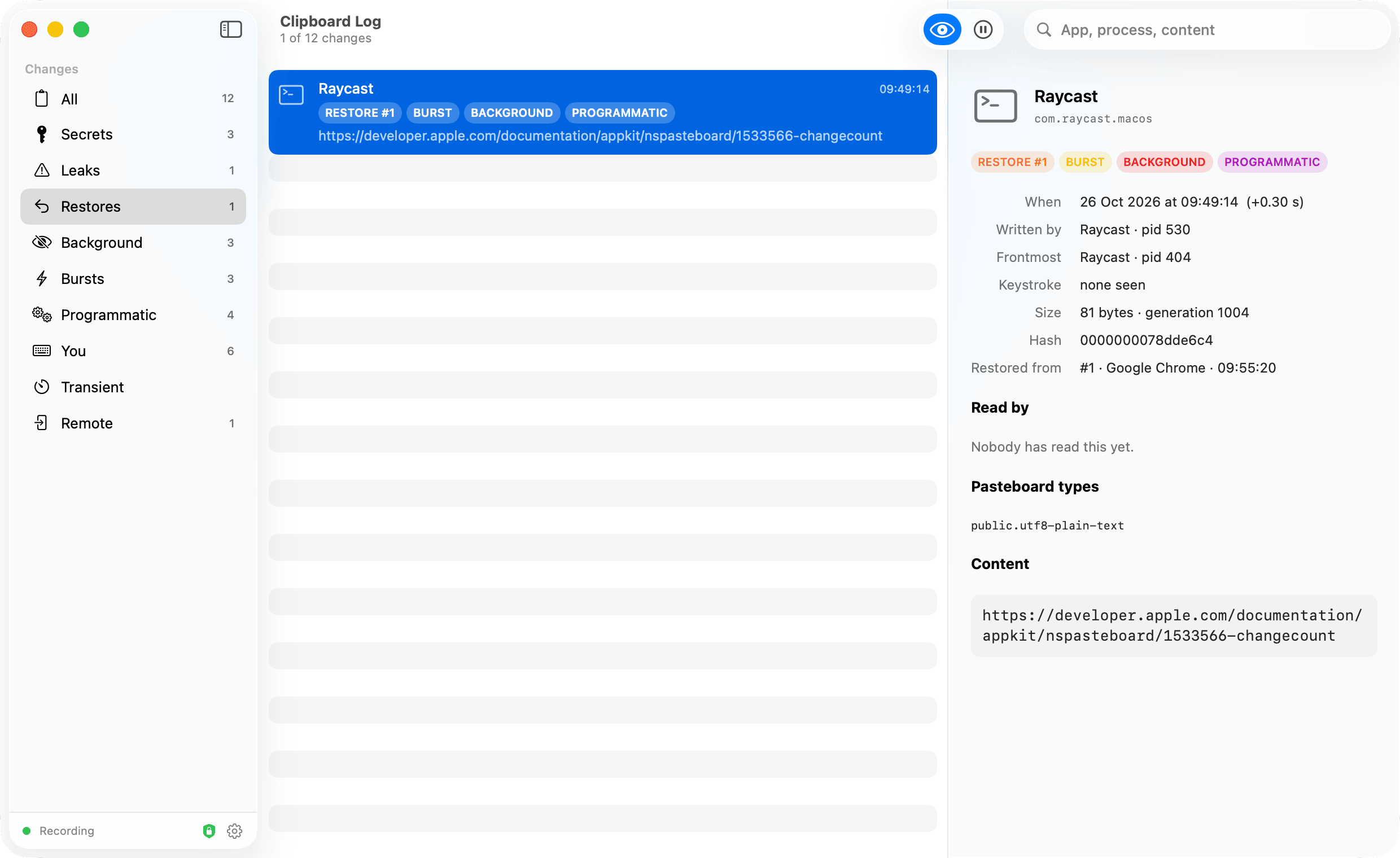
Task: Click the RESTORE #1 tag in list row
Action: tap(360, 112)
